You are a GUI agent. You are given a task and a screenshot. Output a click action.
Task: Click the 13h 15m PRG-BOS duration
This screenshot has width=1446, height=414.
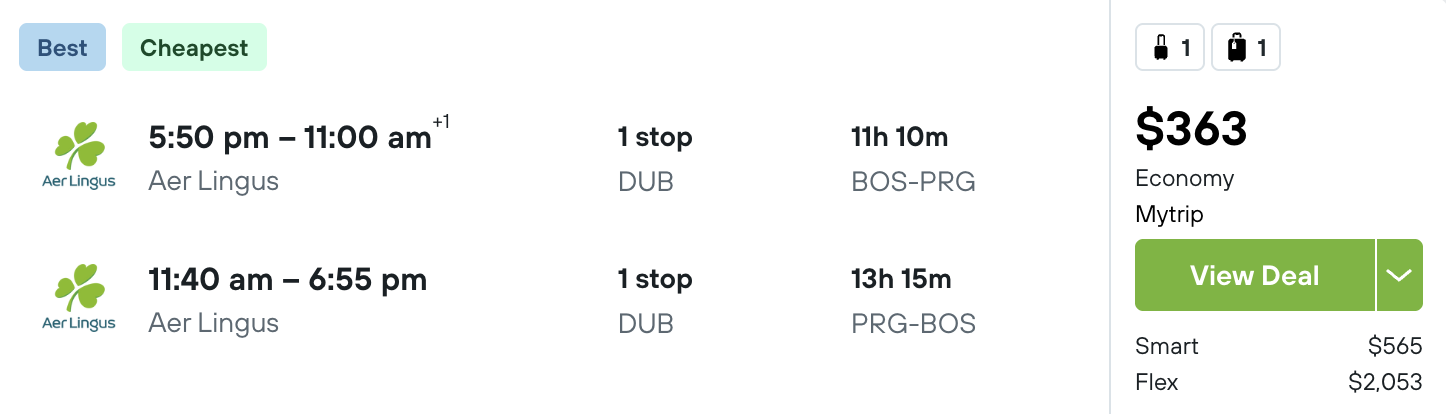click(913, 300)
